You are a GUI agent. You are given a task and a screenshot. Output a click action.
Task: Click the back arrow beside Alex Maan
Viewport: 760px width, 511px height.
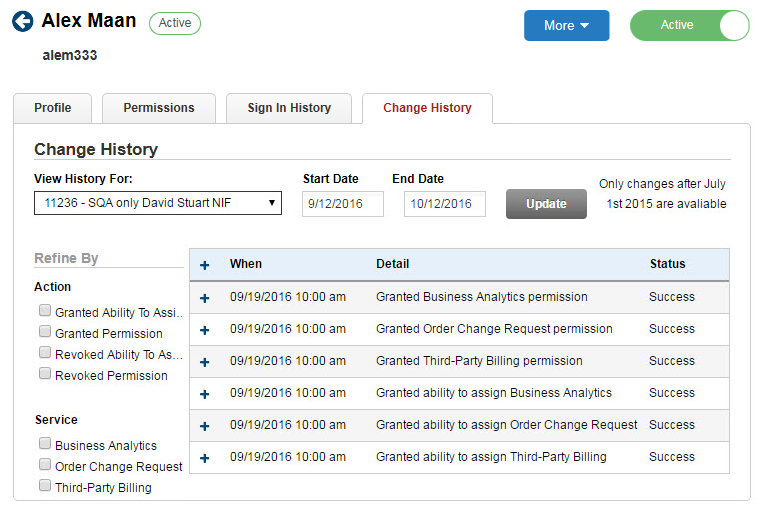pos(22,22)
